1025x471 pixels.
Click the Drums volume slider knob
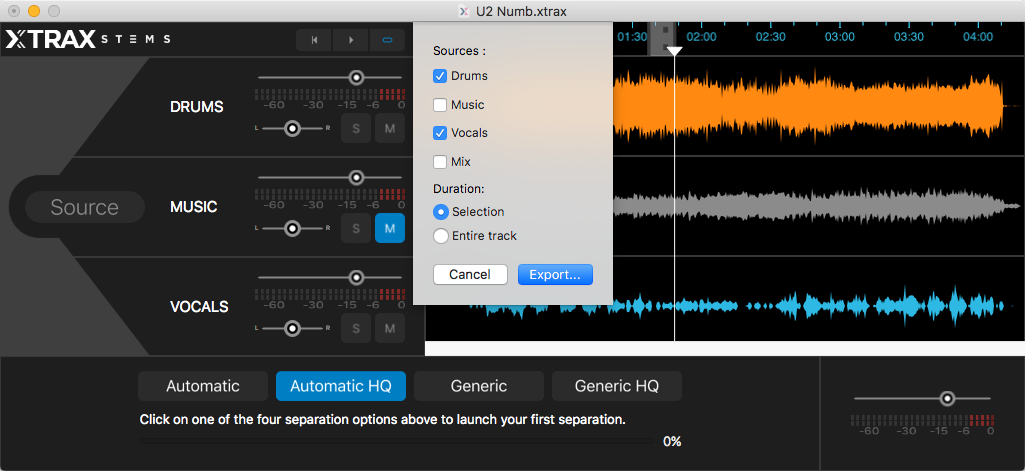point(356,78)
